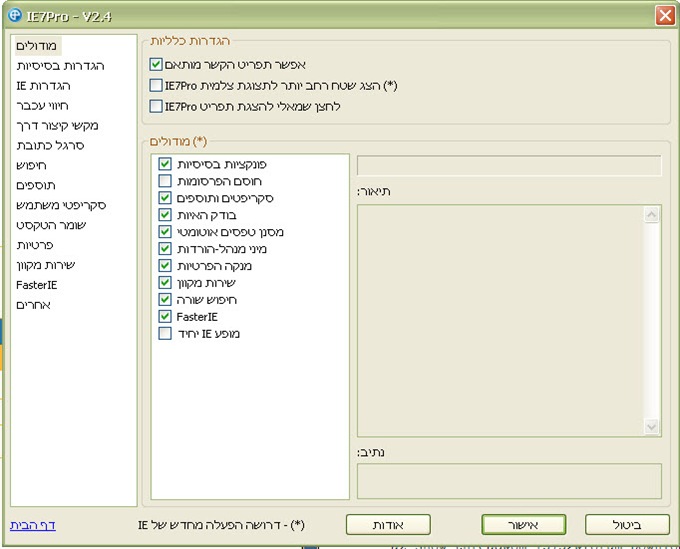This screenshot has height=549, width=680.
Task: Click the 'ביטול' cancel button
Action: [x=626, y=524]
